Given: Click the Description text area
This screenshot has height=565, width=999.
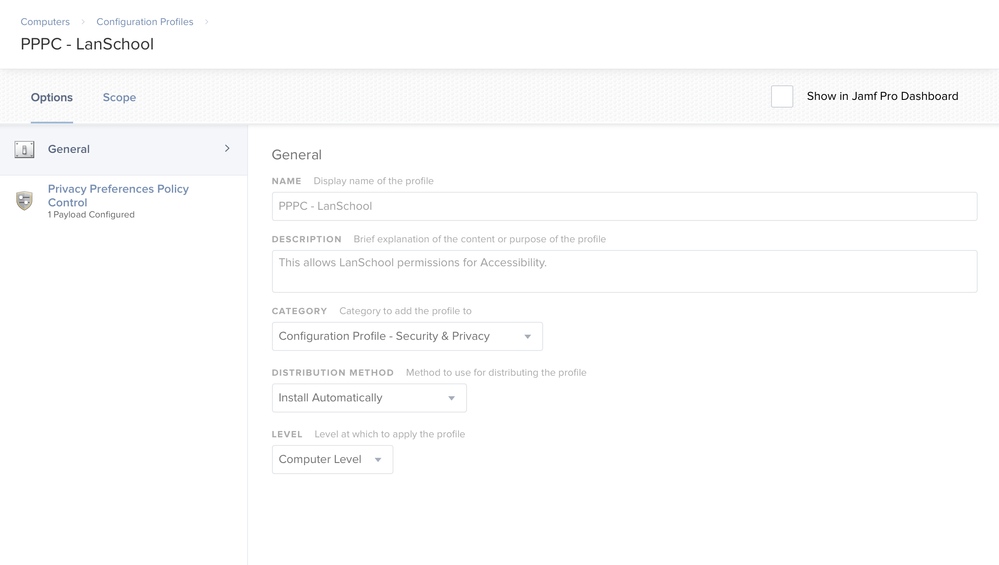Looking at the screenshot, I should coord(624,271).
